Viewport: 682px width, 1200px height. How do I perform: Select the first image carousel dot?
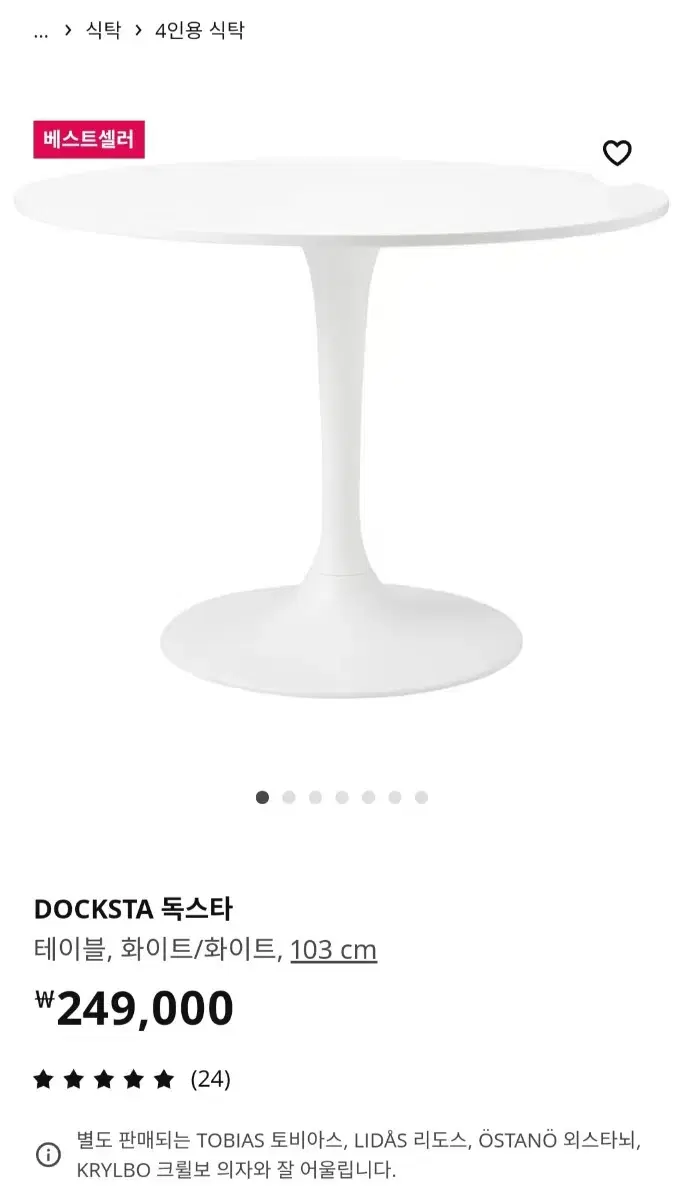[x=262, y=797]
